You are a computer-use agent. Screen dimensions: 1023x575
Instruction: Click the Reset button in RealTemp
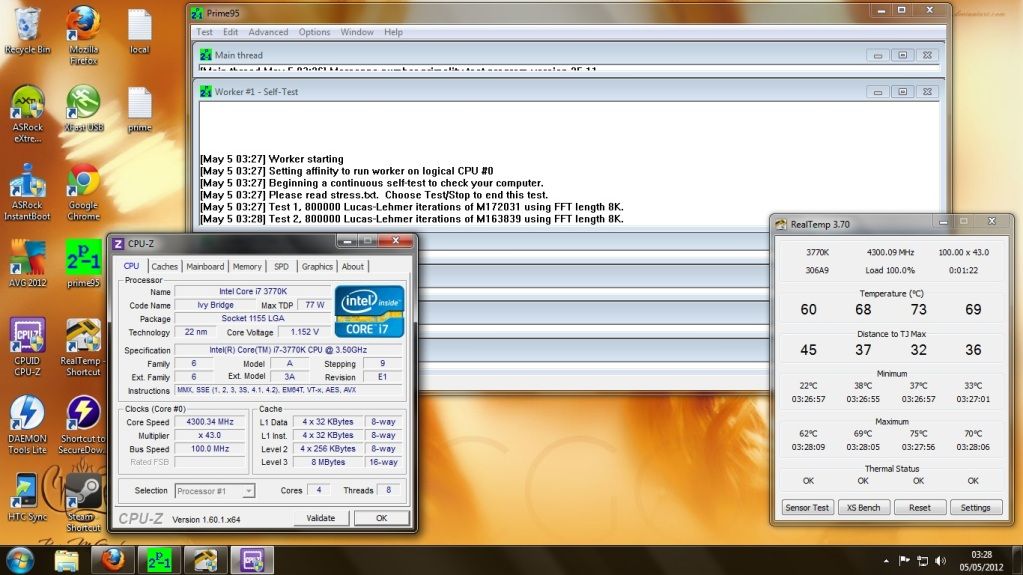pos(919,508)
